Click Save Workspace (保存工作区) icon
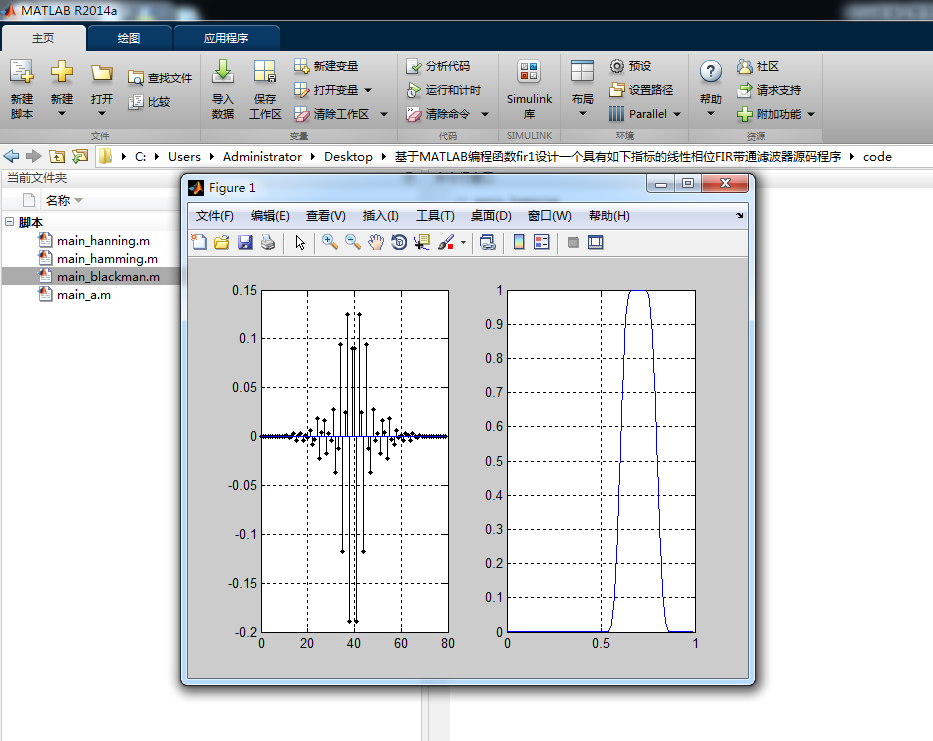933x741 pixels. pos(265,71)
